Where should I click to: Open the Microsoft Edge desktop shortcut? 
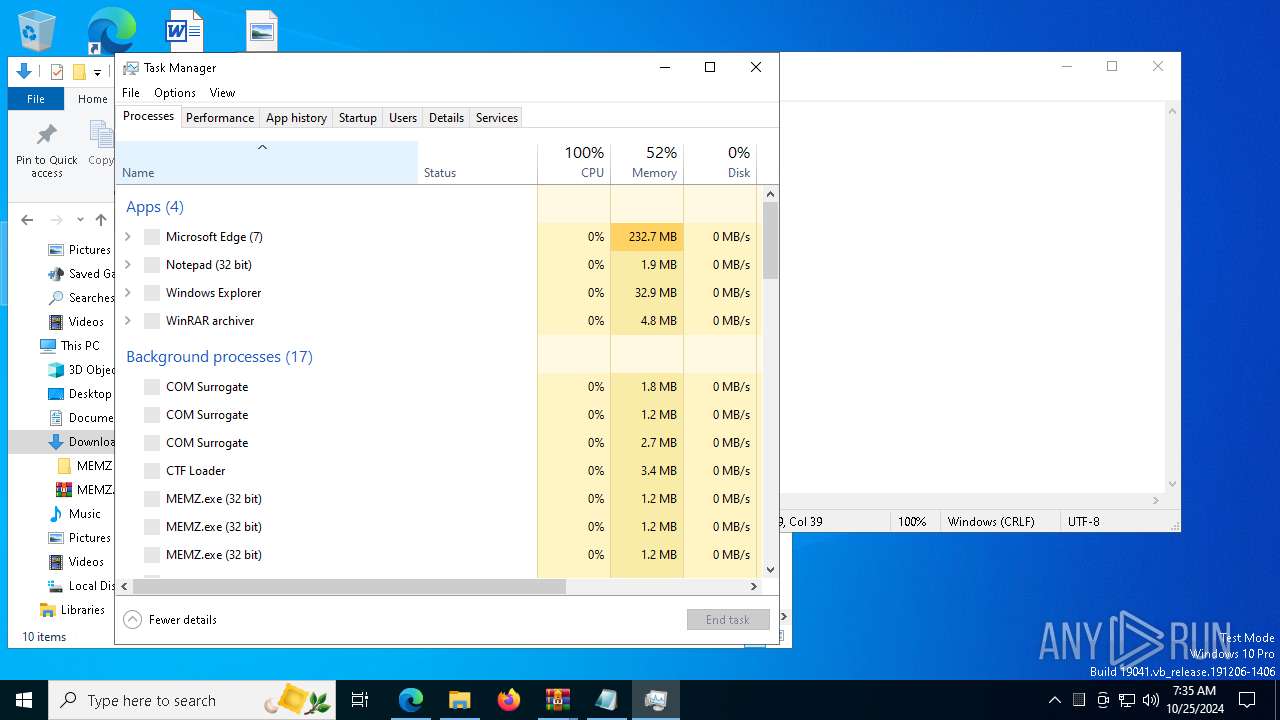(x=111, y=30)
